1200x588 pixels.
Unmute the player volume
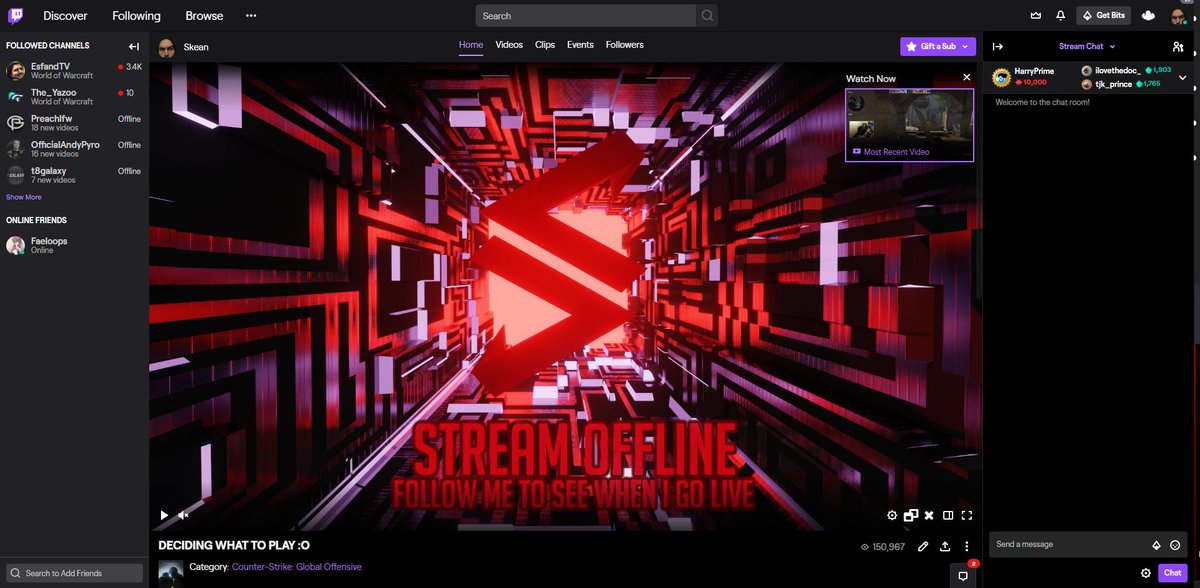184,515
